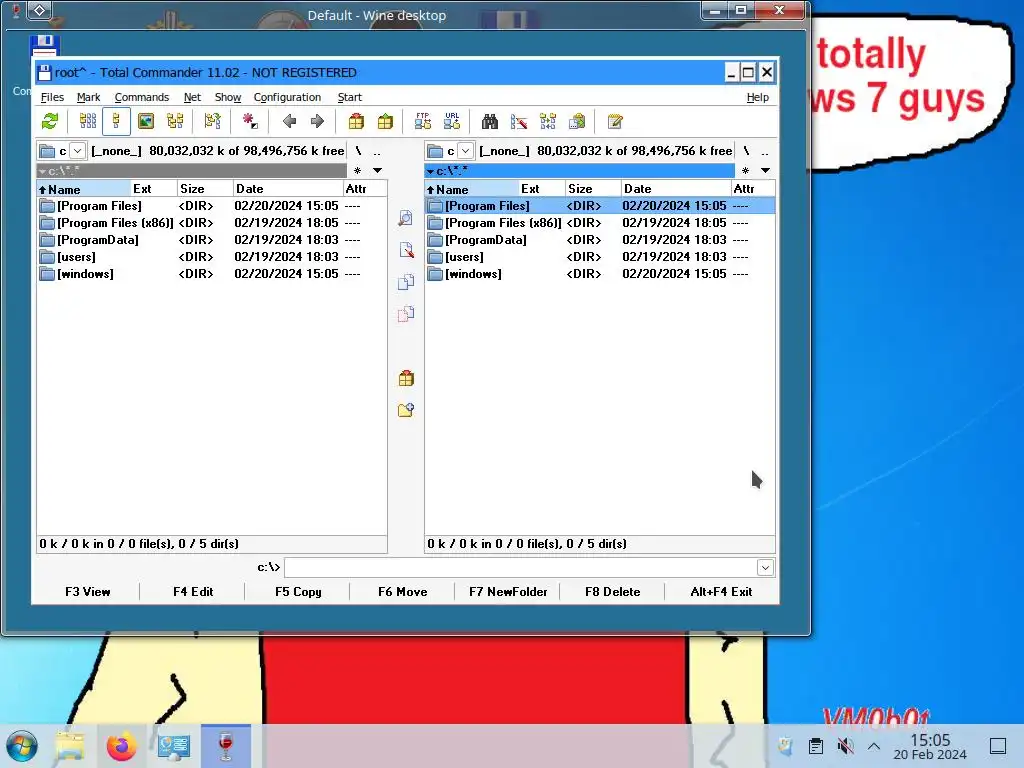Open the Start menu item in menubar
Screen dimensions: 1024x768
349,97
